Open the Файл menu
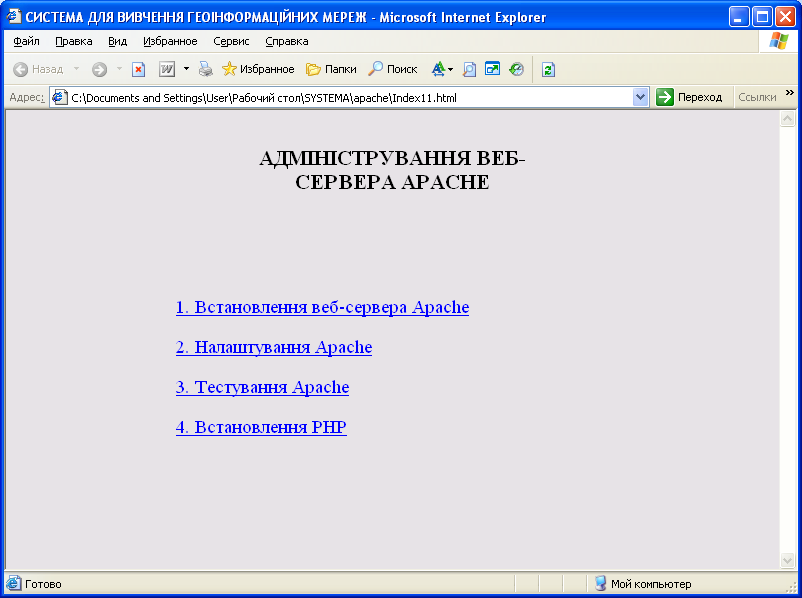This screenshot has height=598, width=802. (x=26, y=41)
